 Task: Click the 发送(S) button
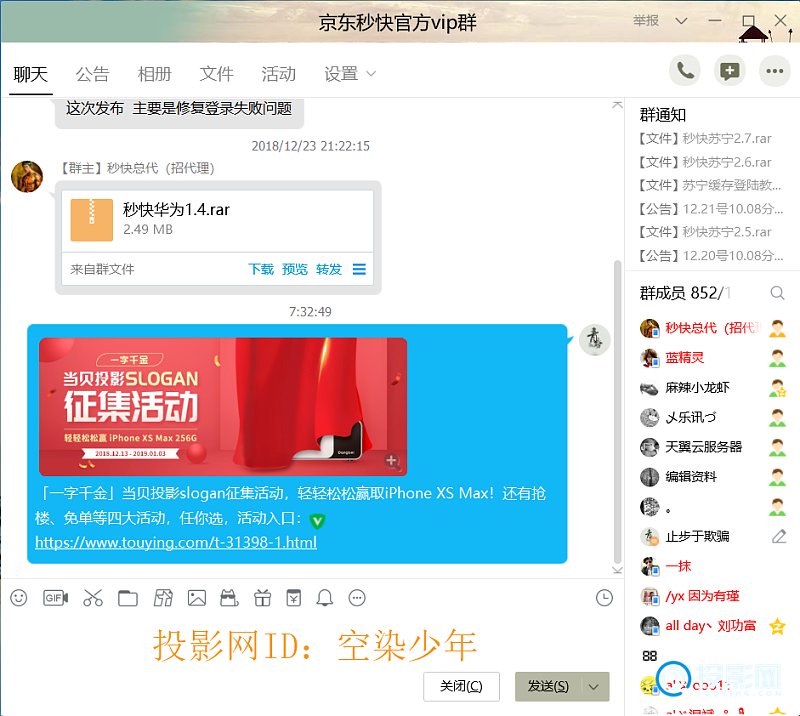[548, 686]
